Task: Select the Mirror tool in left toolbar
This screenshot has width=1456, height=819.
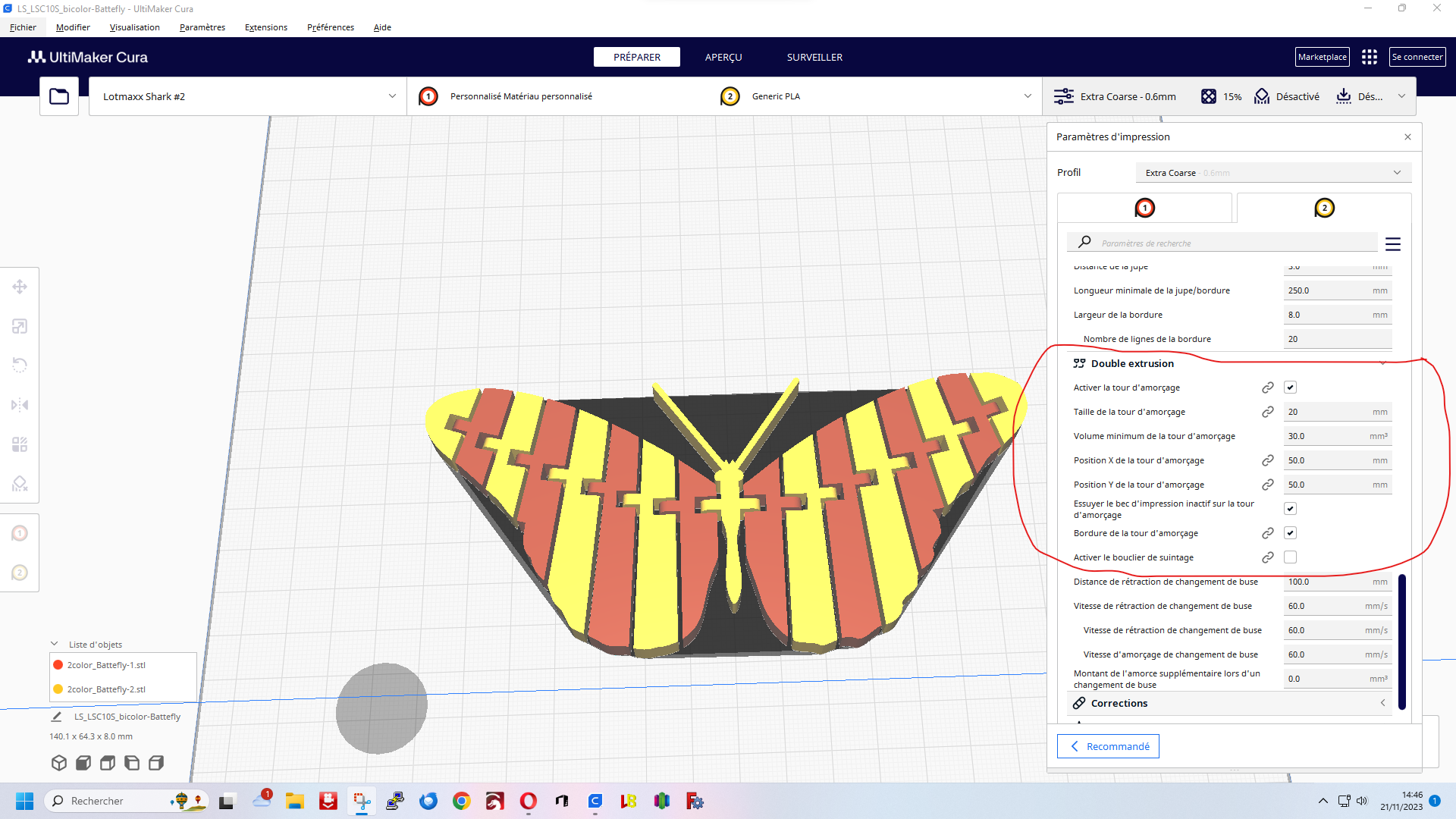Action: pos(20,405)
